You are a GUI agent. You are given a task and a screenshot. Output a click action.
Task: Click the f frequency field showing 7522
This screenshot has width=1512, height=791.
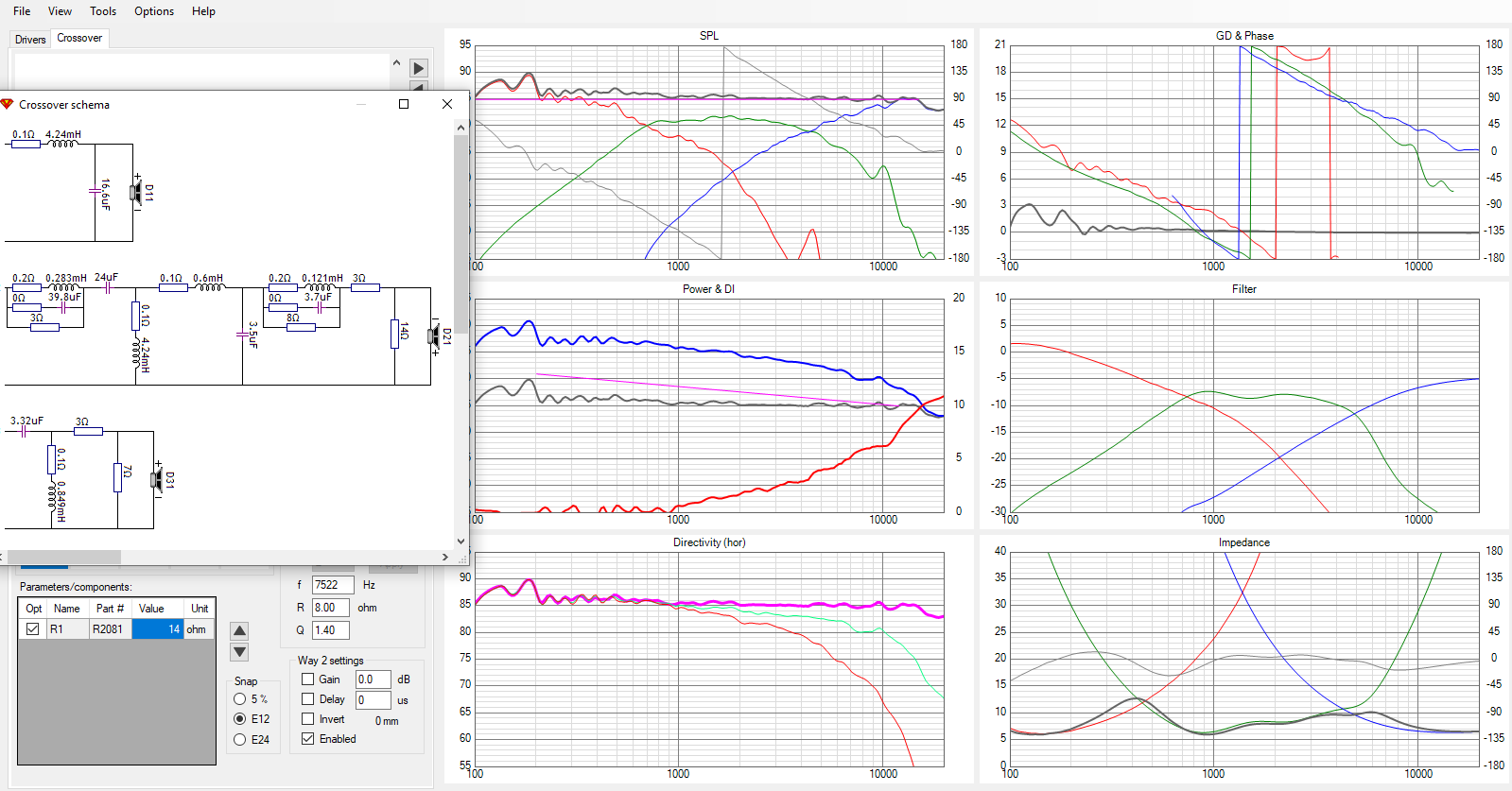point(332,585)
